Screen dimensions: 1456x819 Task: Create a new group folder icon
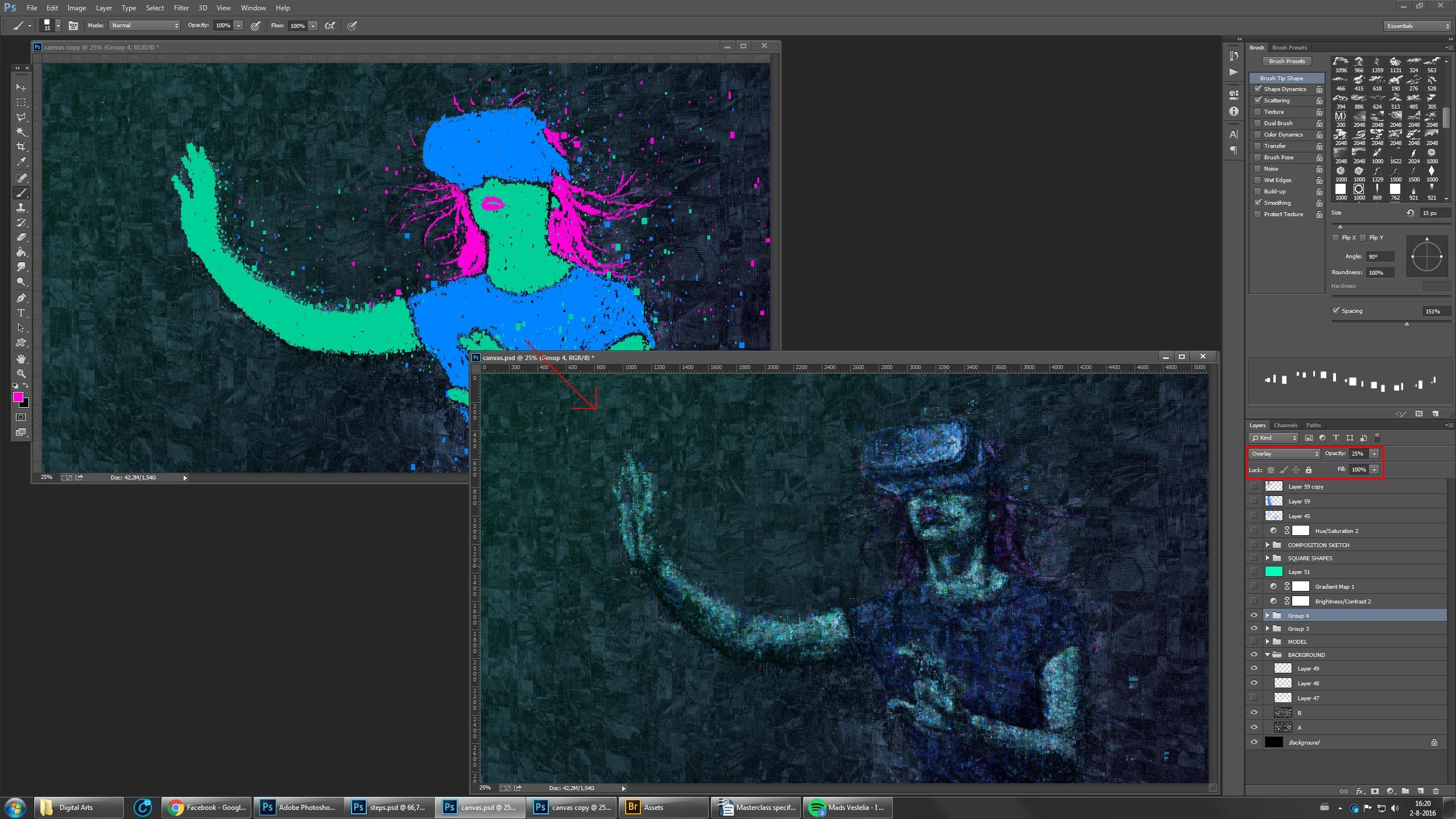click(1405, 791)
